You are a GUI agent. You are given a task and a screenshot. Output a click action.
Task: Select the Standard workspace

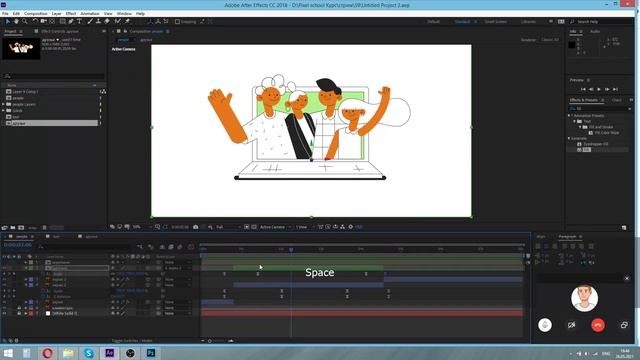pos(462,22)
